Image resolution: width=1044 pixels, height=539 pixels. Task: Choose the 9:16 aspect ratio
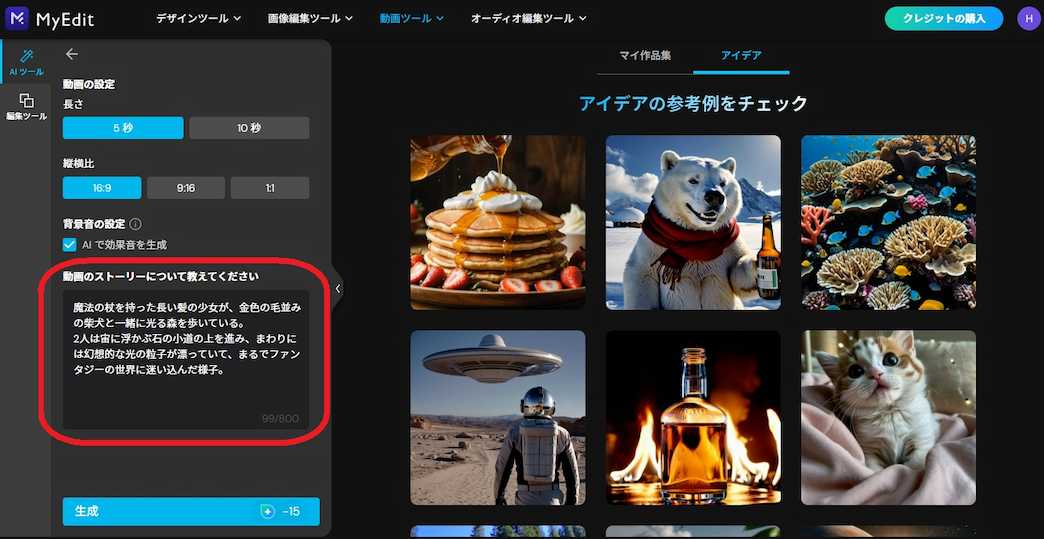coord(186,188)
